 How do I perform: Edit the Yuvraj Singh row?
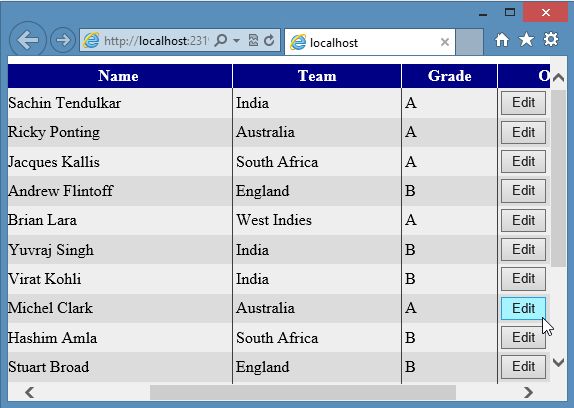tap(523, 250)
